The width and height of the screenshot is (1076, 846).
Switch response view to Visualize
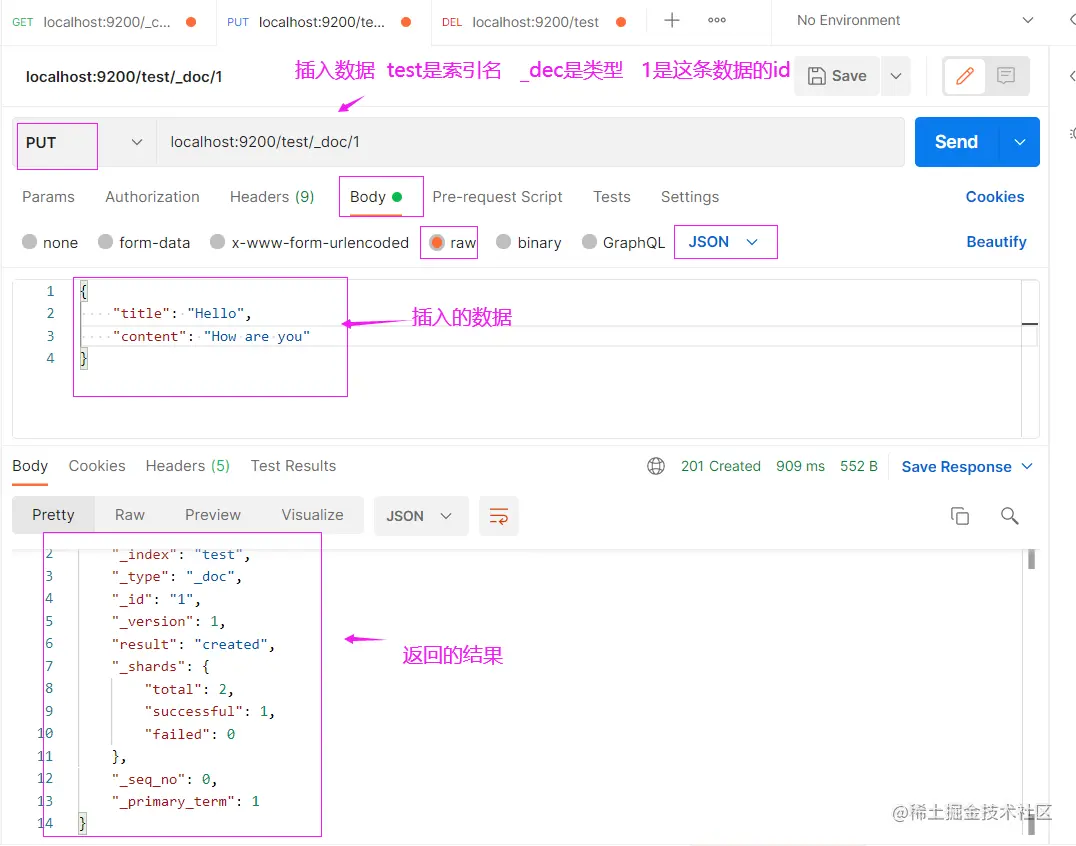312,515
